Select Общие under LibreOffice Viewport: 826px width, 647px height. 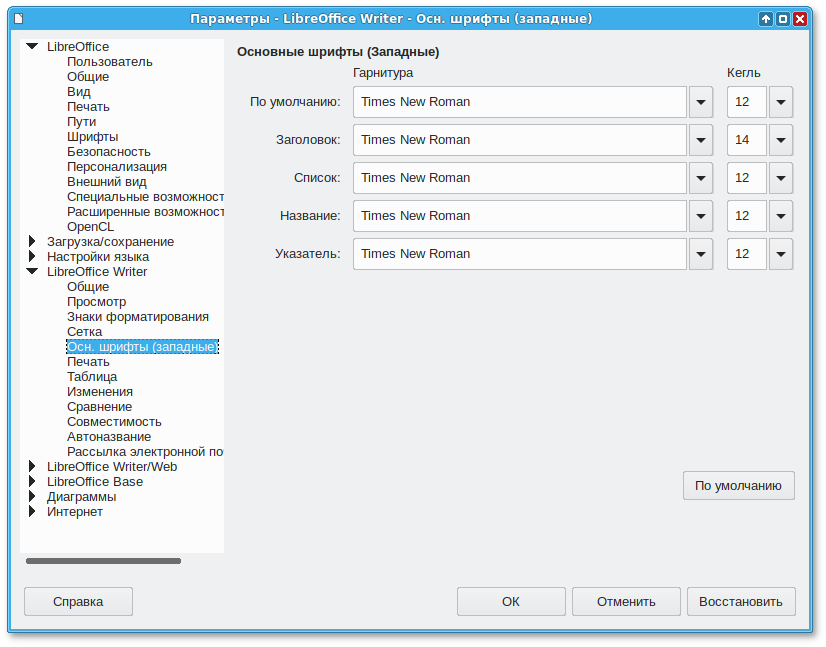point(88,76)
